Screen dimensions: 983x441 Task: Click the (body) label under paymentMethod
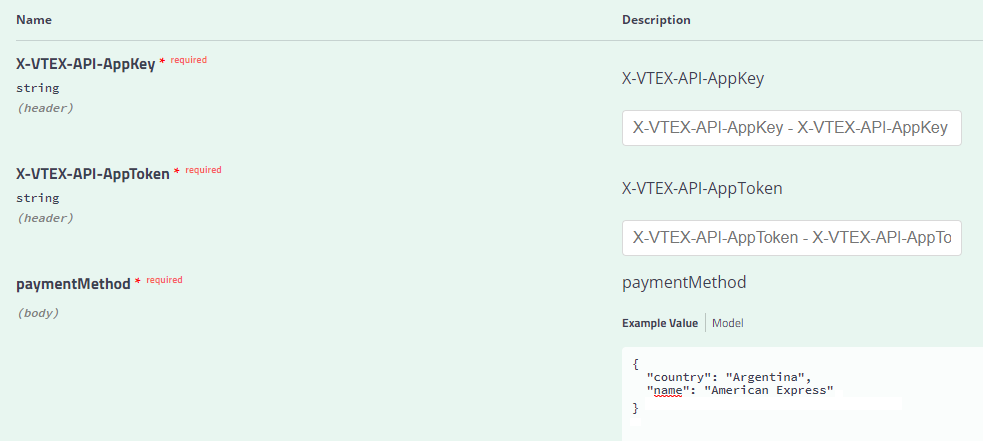click(x=37, y=313)
